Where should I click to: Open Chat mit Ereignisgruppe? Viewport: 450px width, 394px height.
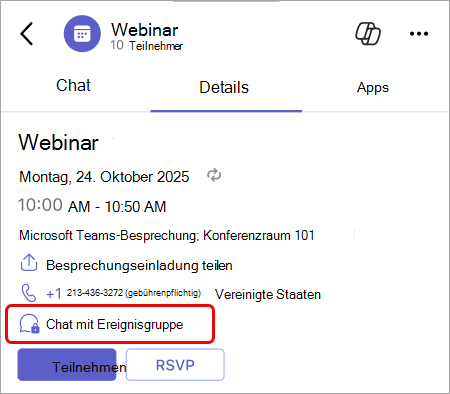click(115, 324)
